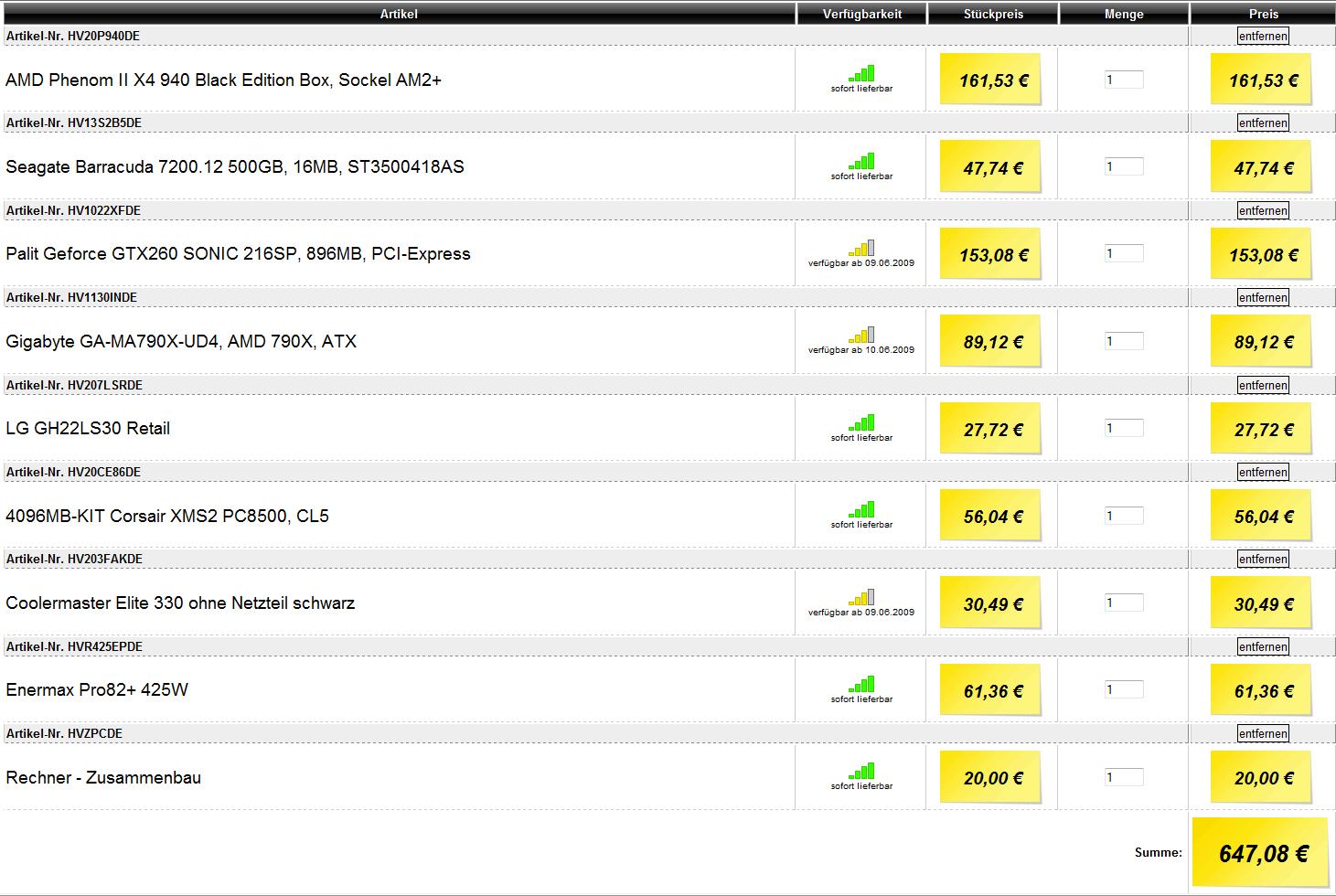Focus quantity field for Enermax Pro82+ 425W
This screenshot has height=896, width=1336.
pos(1124,689)
